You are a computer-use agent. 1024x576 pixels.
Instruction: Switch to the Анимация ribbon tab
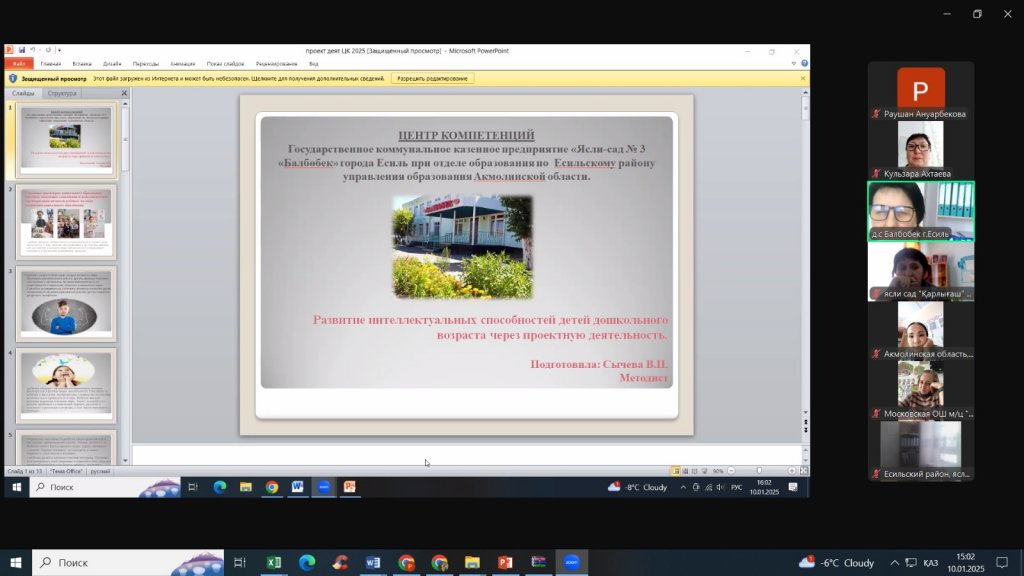[183, 64]
